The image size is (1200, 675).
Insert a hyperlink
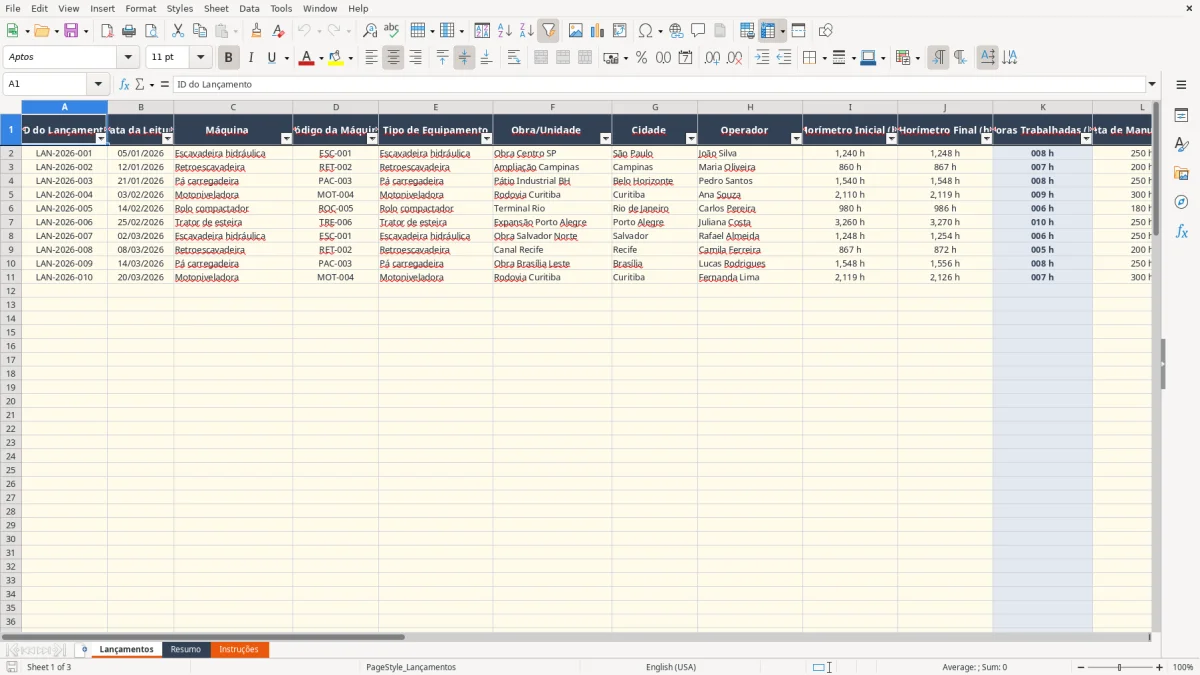[x=676, y=31]
